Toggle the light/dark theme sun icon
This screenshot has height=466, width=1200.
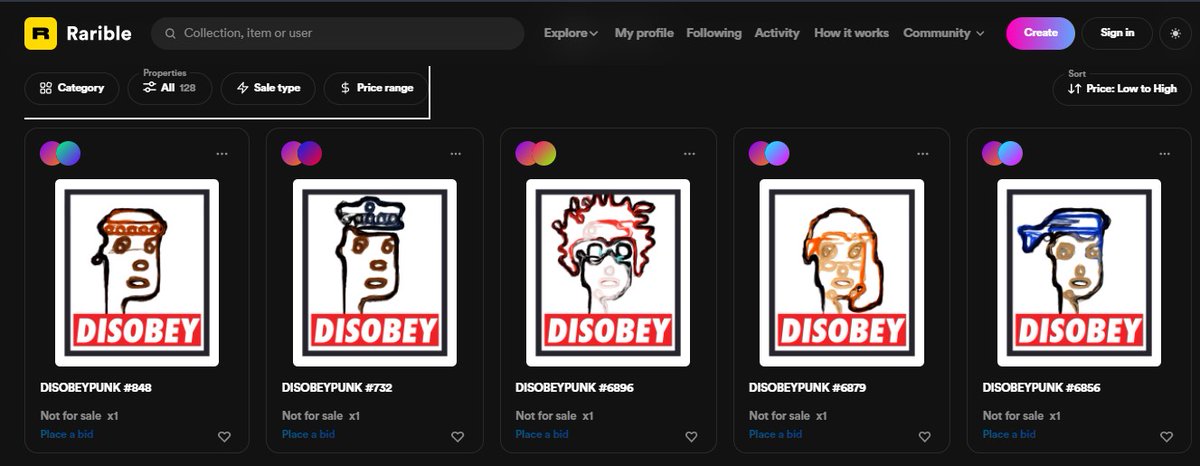(x=1175, y=33)
